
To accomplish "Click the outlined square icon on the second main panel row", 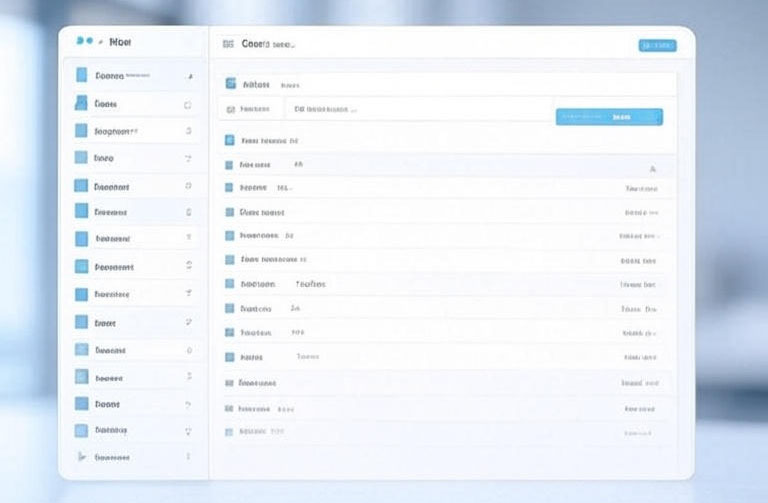I will [230, 109].
